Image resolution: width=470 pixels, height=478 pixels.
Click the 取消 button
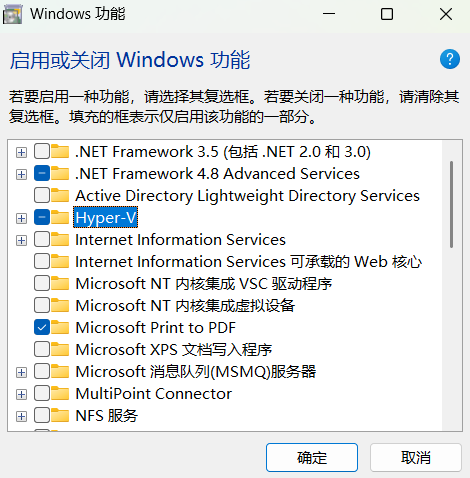(x=416, y=457)
